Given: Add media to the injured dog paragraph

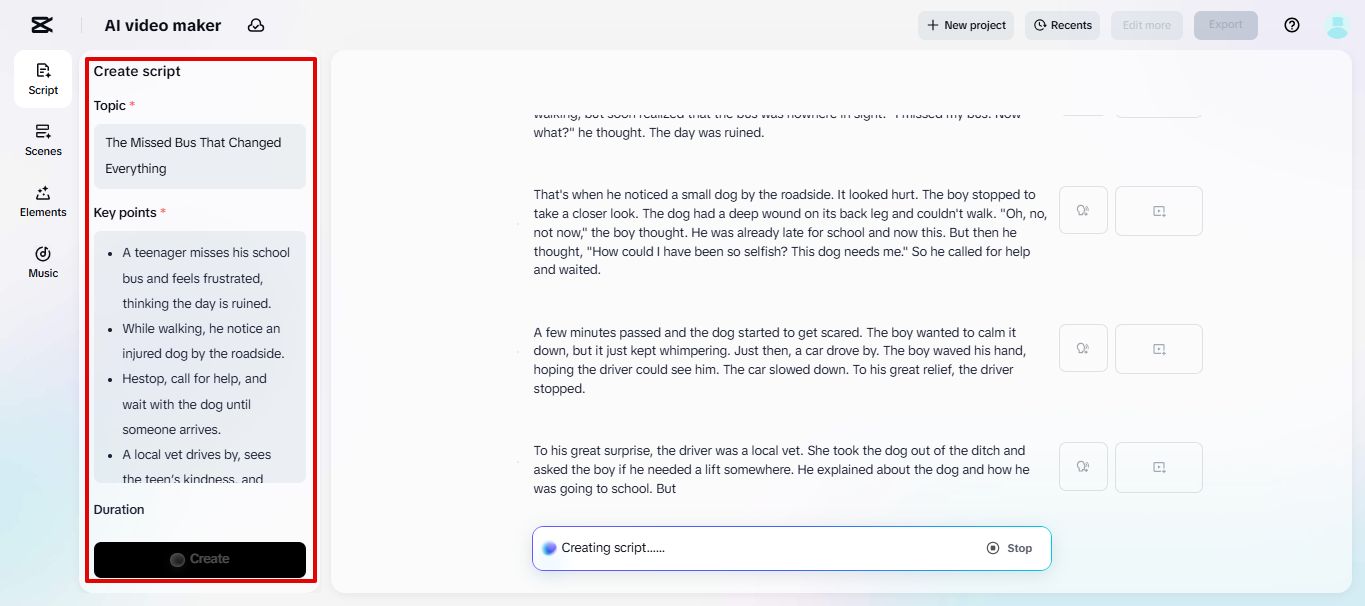Looking at the screenshot, I should click(1158, 210).
